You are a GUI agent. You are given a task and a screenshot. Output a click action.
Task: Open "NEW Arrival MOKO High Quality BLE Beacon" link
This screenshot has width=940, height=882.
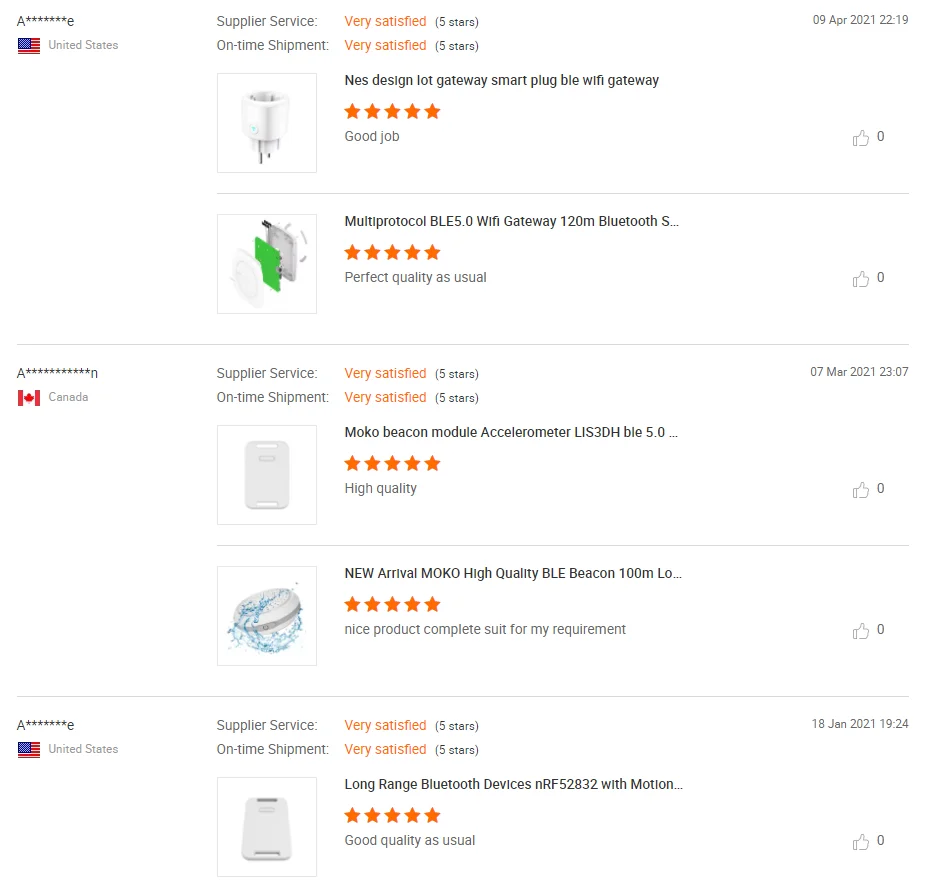513,574
